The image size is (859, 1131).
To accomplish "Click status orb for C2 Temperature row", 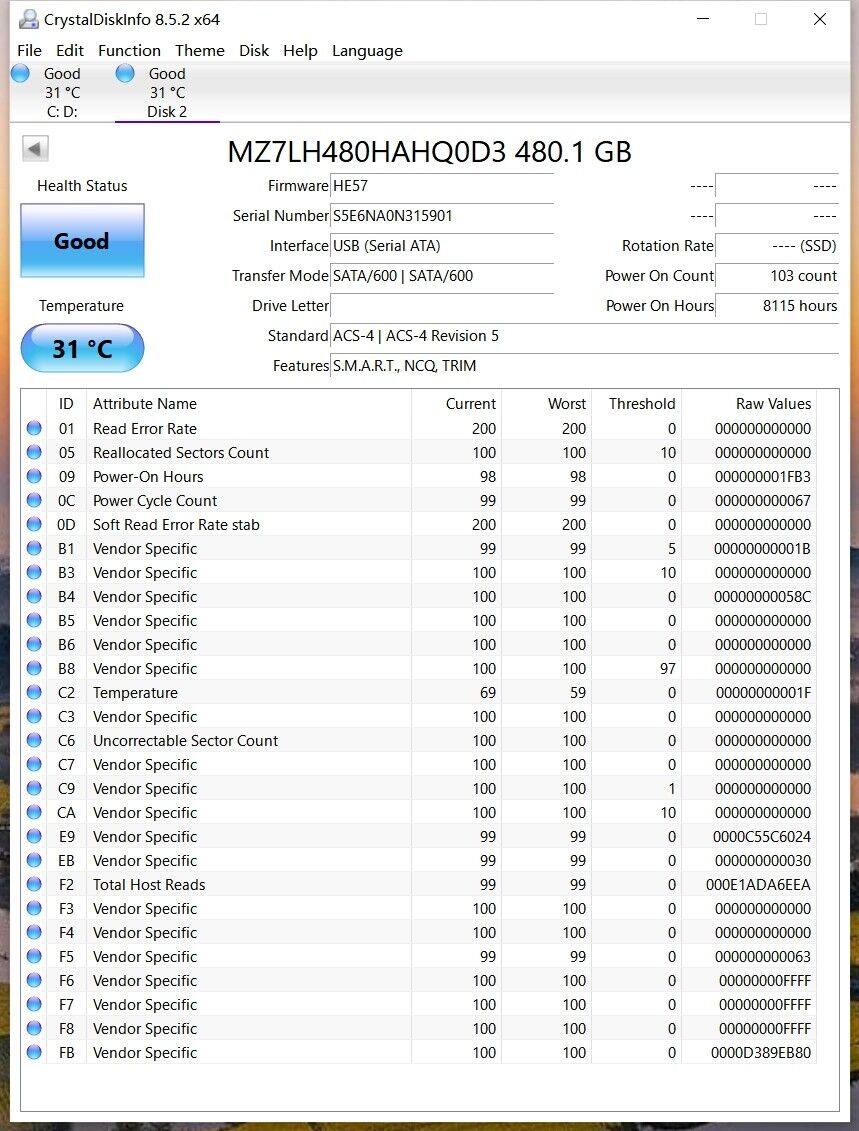I will tap(34, 692).
